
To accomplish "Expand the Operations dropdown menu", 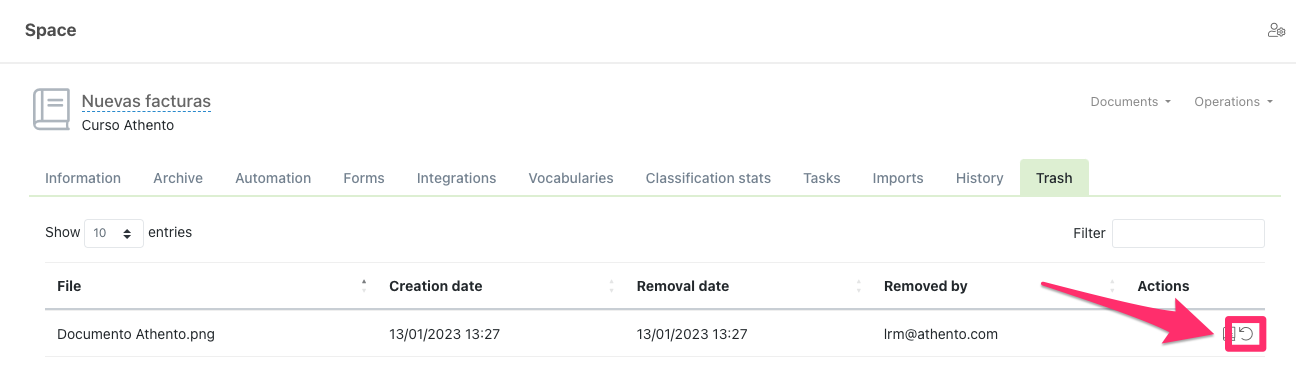I will coord(1233,102).
